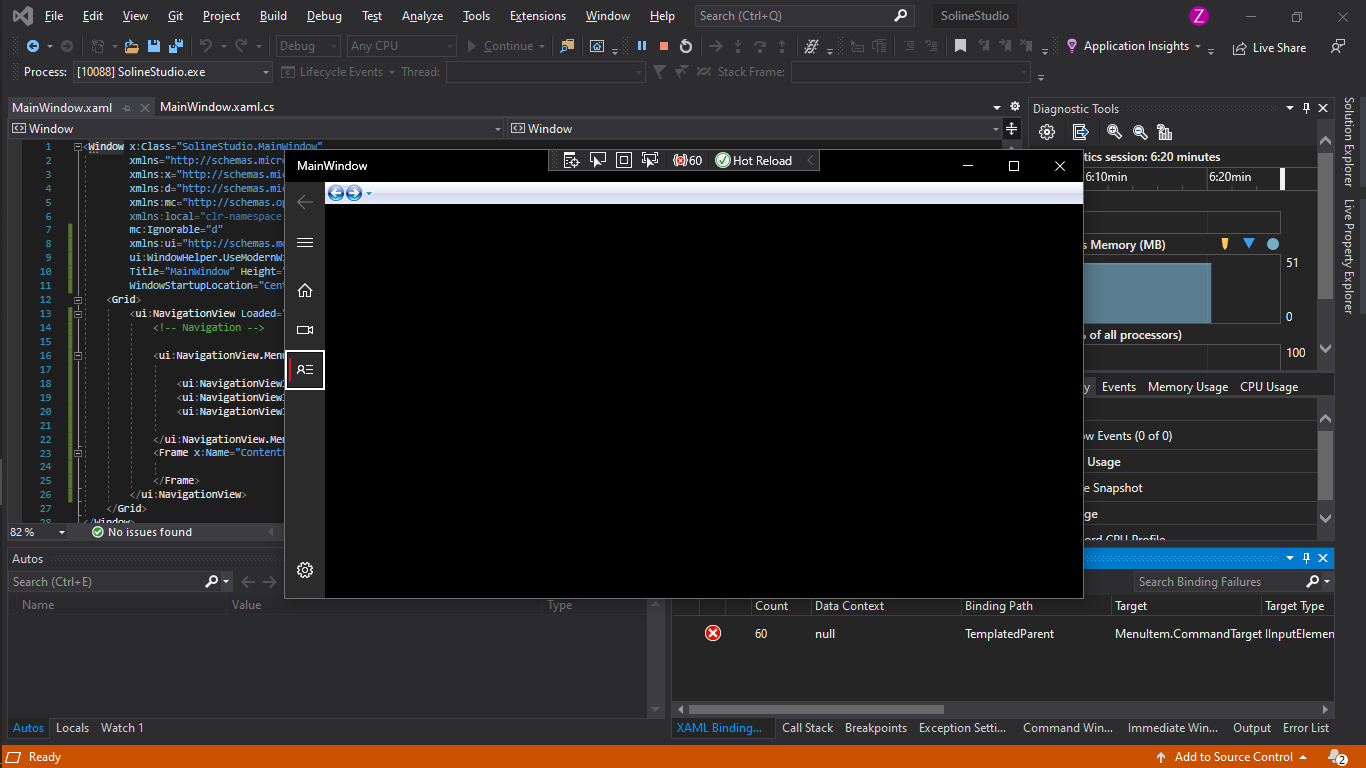Open the Any CPU platform dropdown
This screenshot has width=1366, height=768.
pos(400,45)
